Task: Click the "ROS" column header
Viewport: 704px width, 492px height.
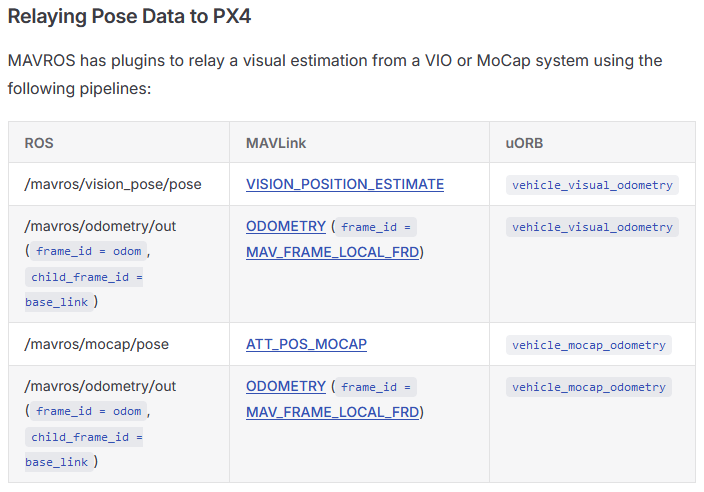Action: tap(39, 143)
